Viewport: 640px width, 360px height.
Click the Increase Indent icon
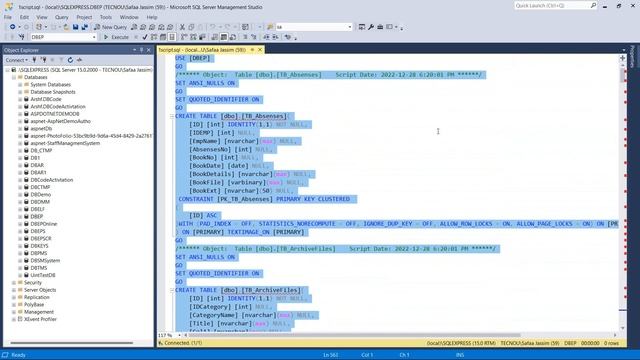pyautogui.click(x=276, y=37)
